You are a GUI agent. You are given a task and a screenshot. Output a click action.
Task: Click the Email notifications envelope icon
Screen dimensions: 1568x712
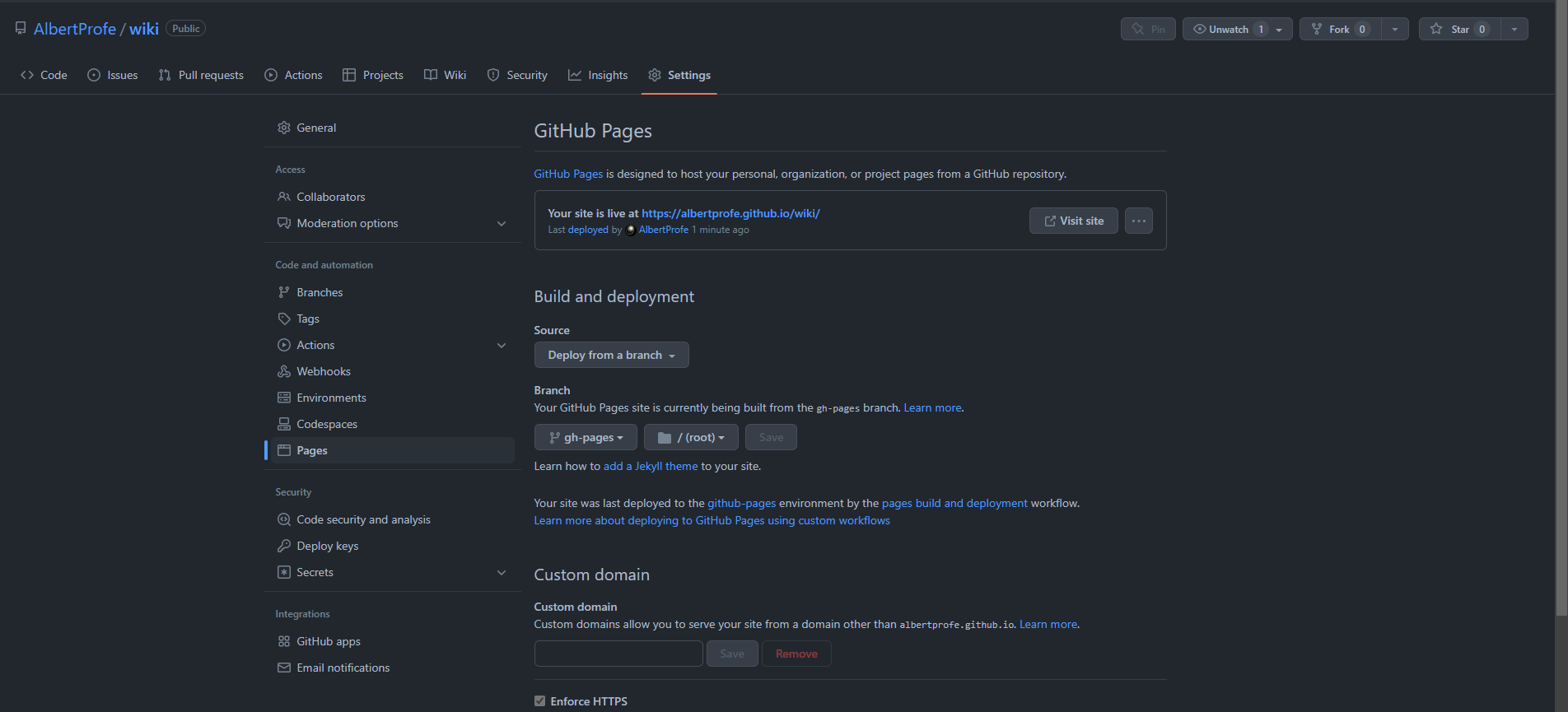[284, 668]
